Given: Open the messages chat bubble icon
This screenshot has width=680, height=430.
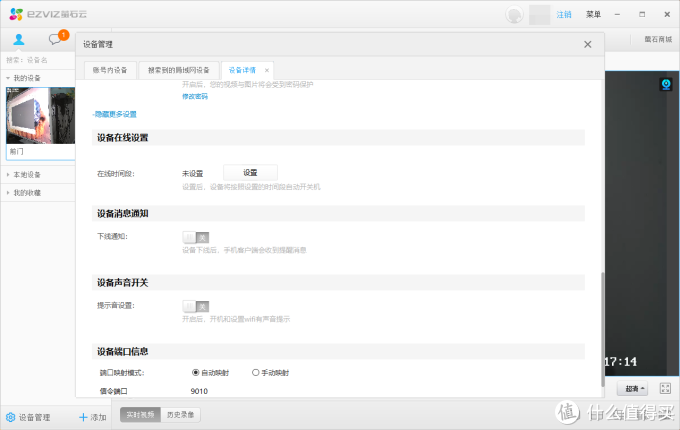Looking at the screenshot, I should coord(55,39).
